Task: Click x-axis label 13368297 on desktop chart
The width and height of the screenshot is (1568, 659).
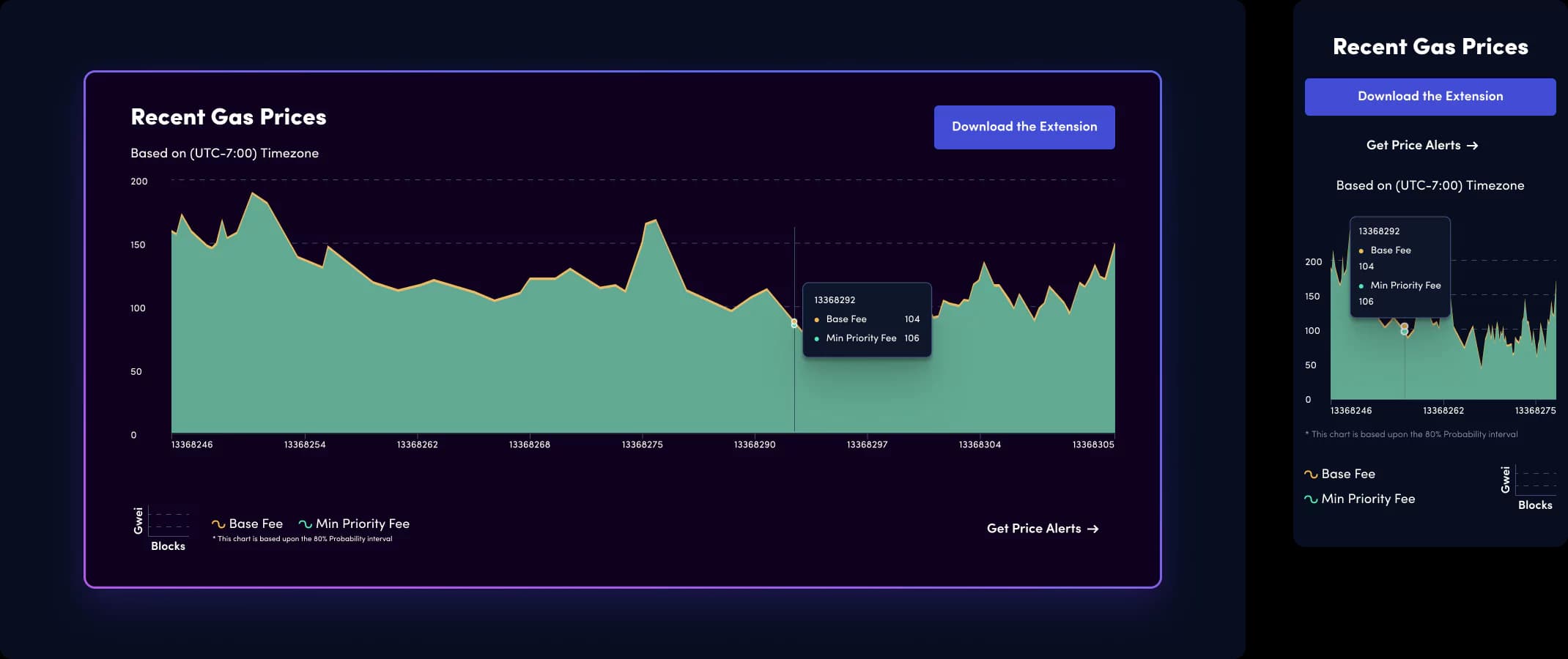Action: coord(867,444)
